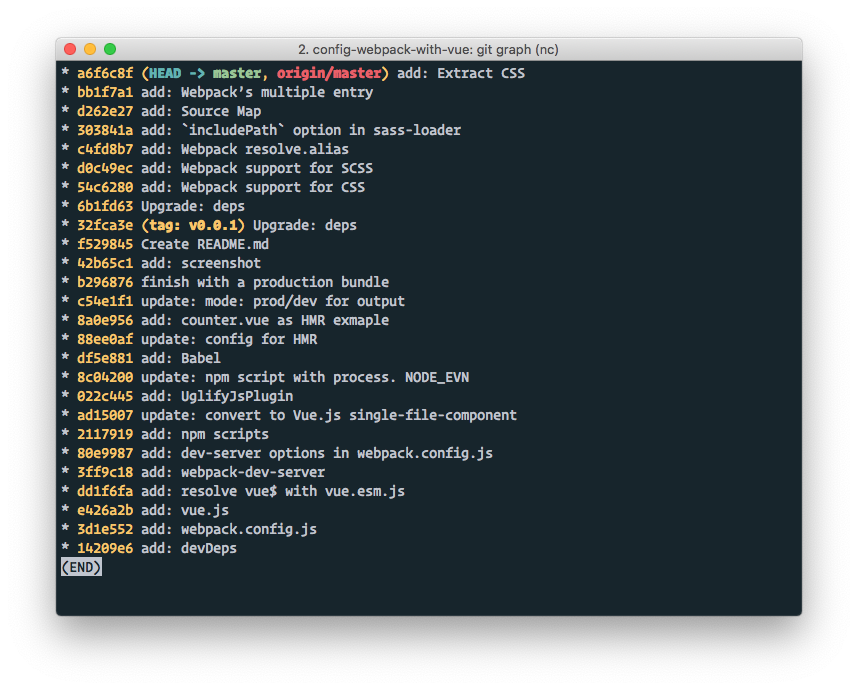Click 'add: Webpack support for CSS' message
The height and width of the screenshot is (690, 858).
(253, 187)
